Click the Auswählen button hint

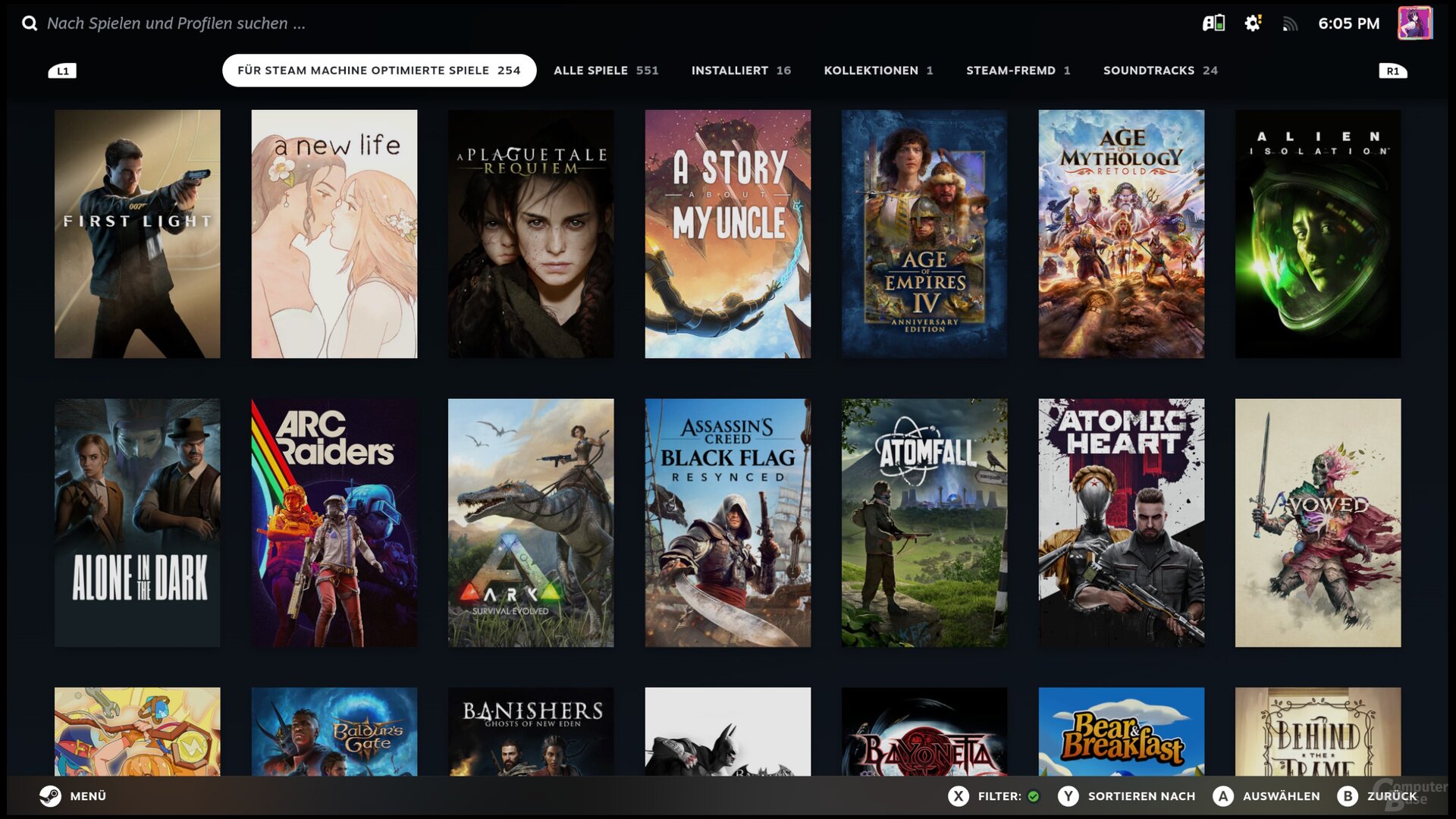(1266, 796)
